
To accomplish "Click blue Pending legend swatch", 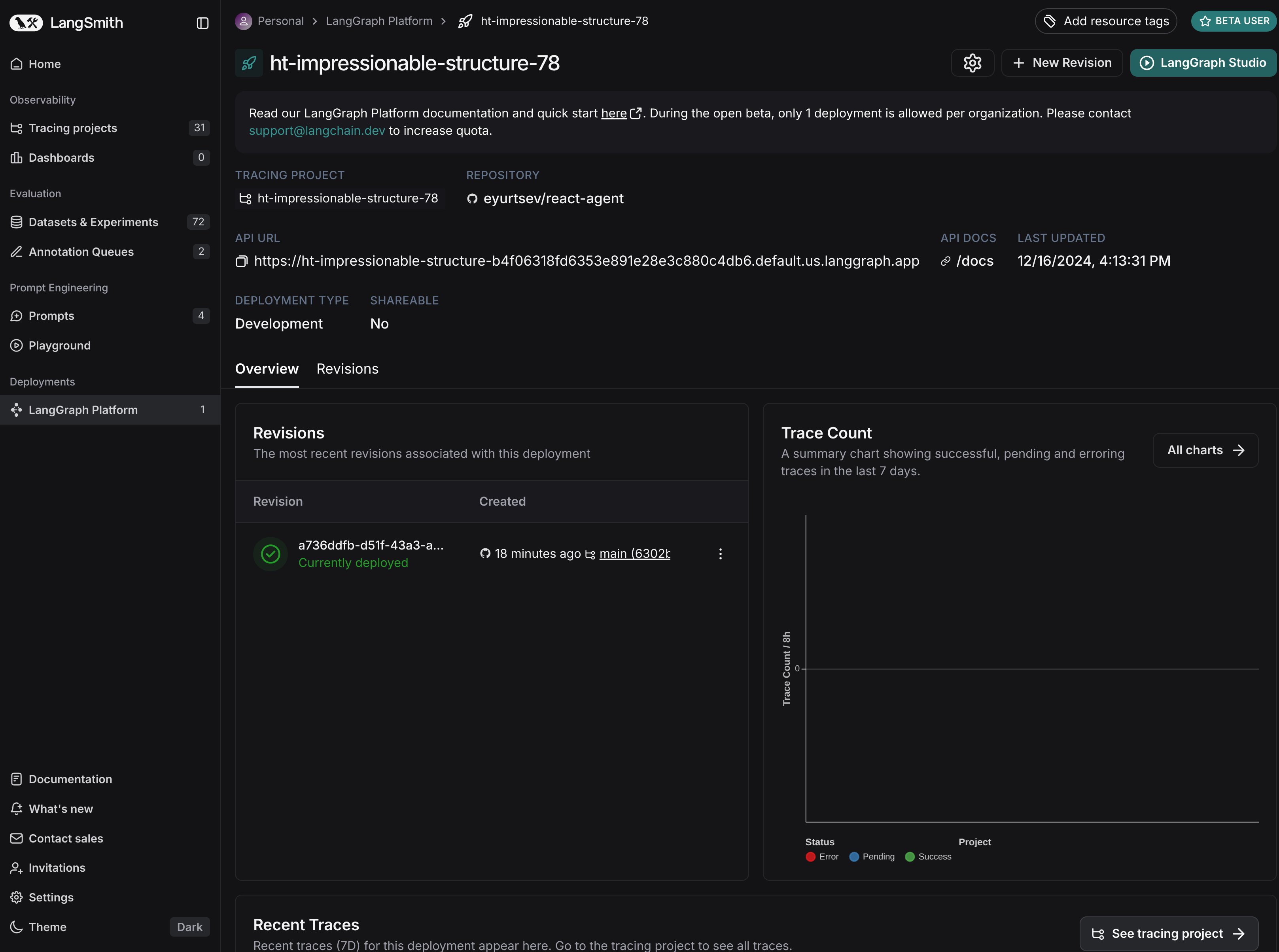I will coord(854,857).
